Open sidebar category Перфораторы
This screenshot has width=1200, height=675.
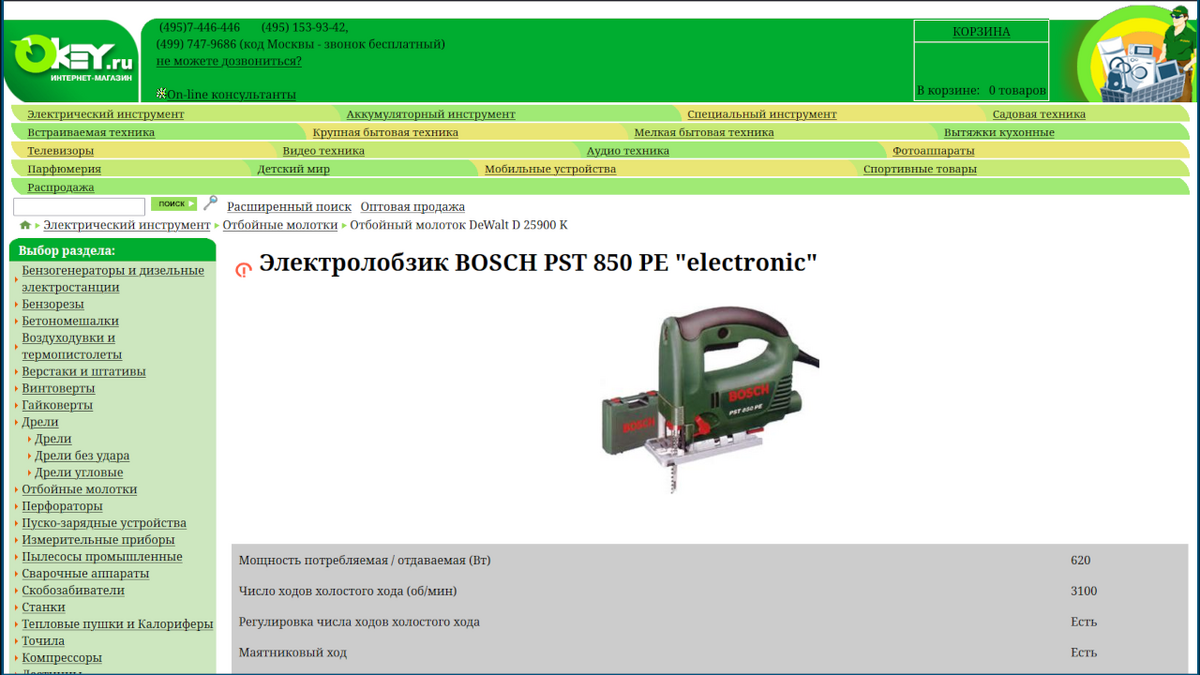tap(62, 506)
